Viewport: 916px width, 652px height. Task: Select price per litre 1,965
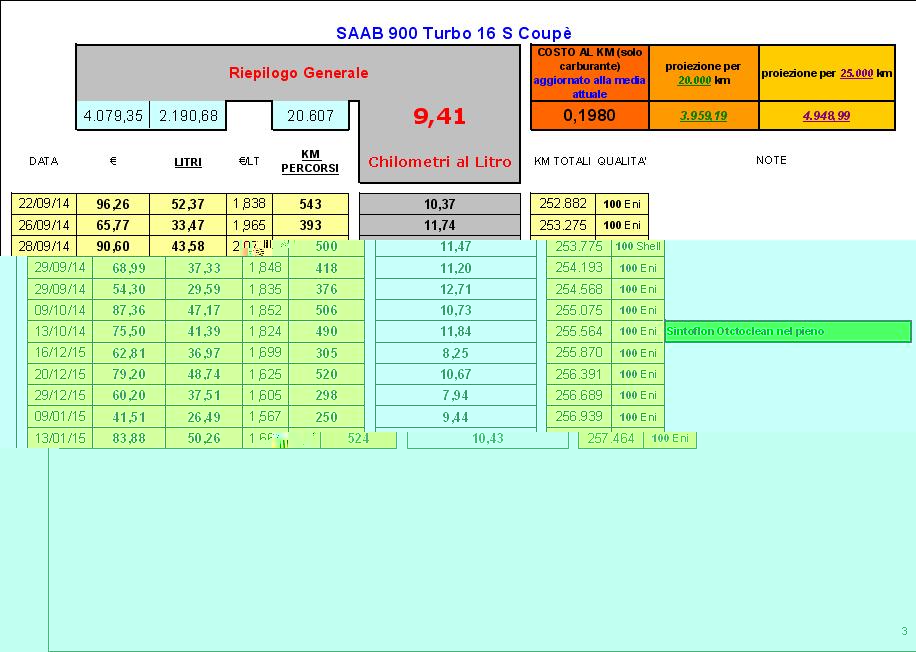249,225
